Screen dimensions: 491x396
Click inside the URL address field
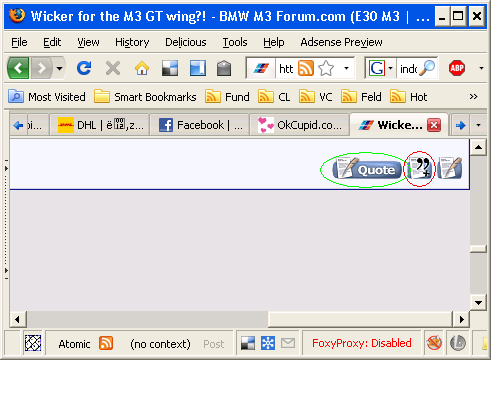286,69
